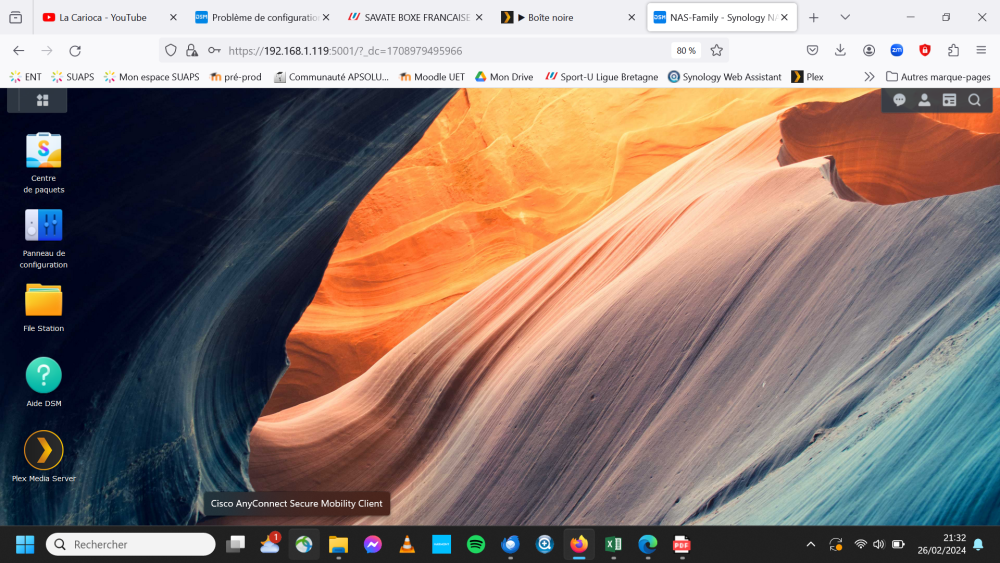The image size is (1000, 563).
Task: Open ENT bookmark
Action: coord(26,77)
